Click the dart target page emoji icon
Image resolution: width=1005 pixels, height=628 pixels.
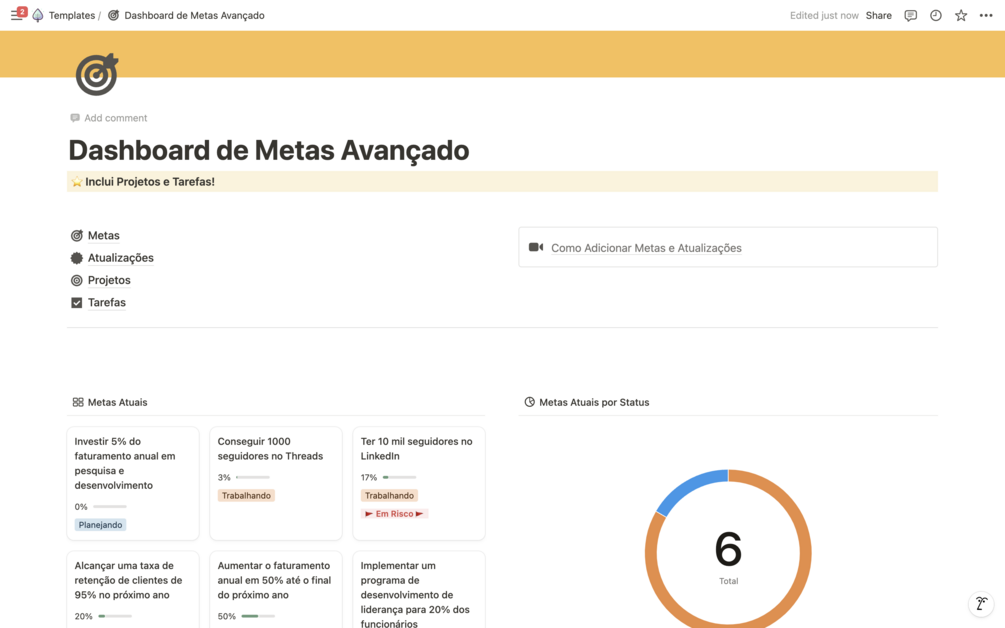(x=96, y=74)
